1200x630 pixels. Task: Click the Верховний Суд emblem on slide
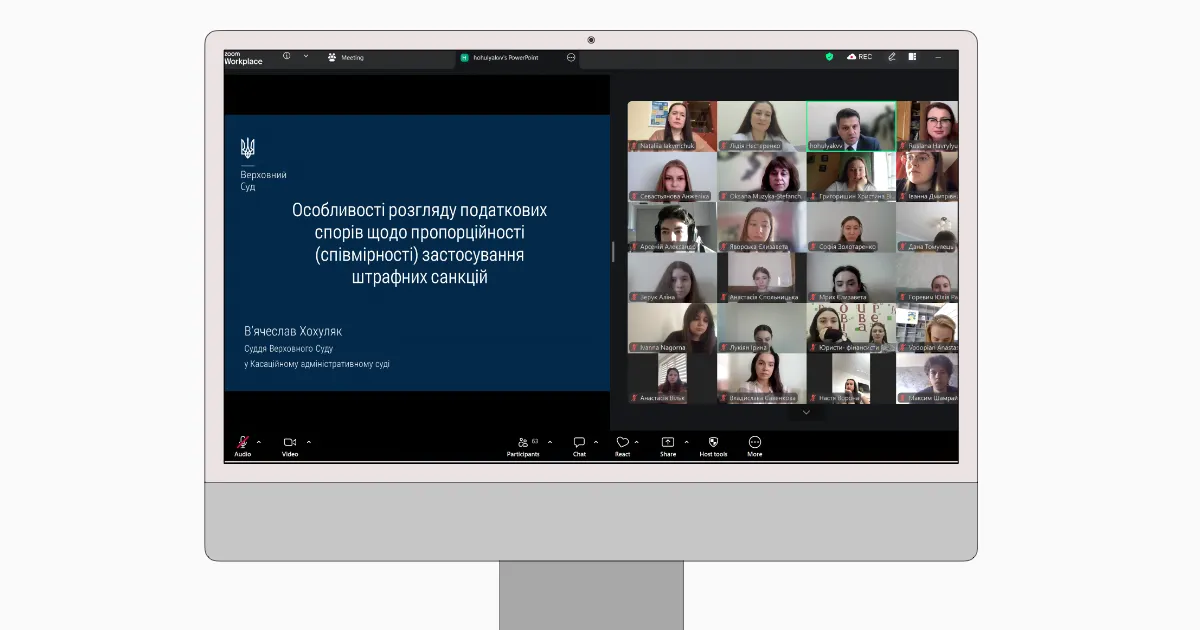[247, 148]
